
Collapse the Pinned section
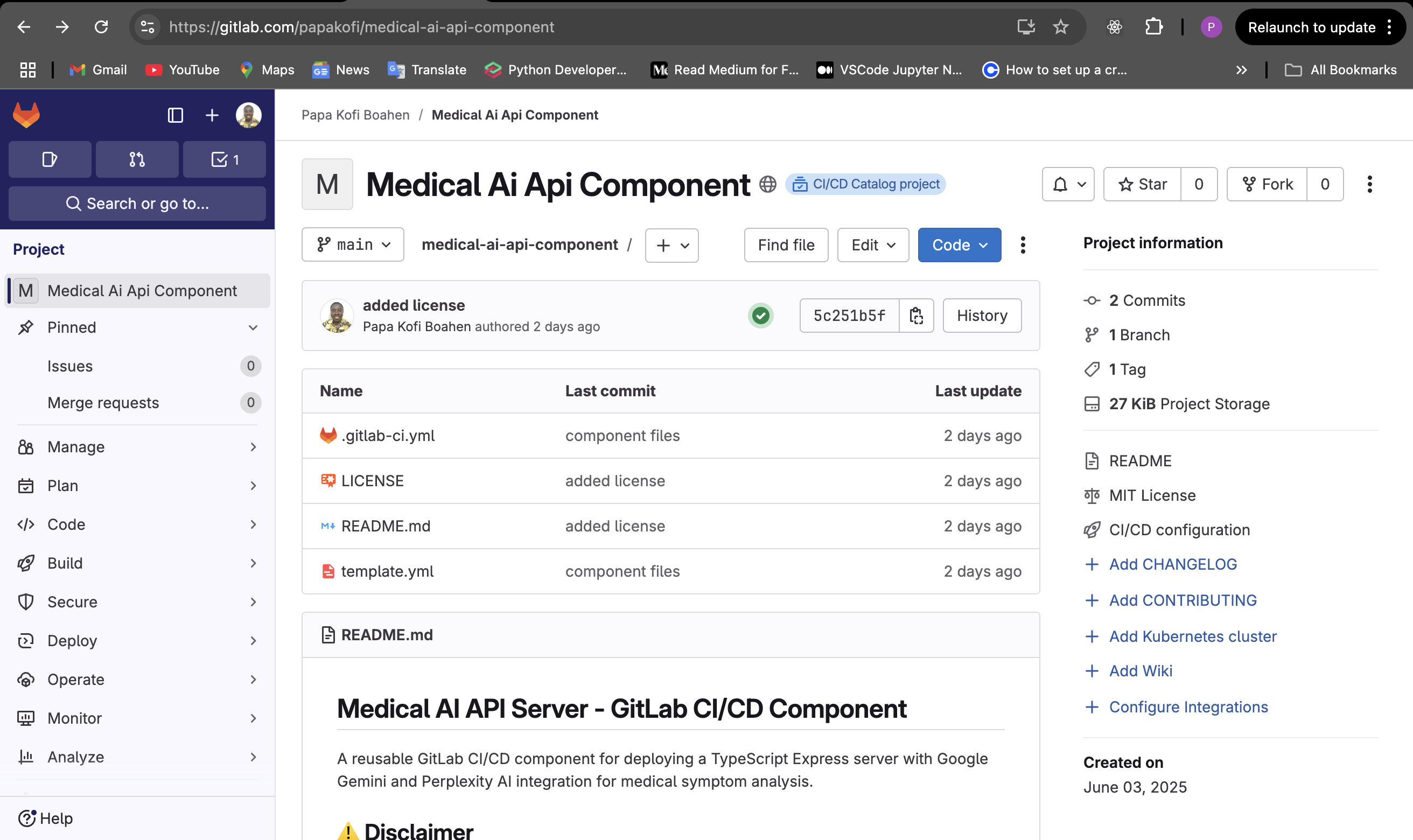(x=253, y=328)
